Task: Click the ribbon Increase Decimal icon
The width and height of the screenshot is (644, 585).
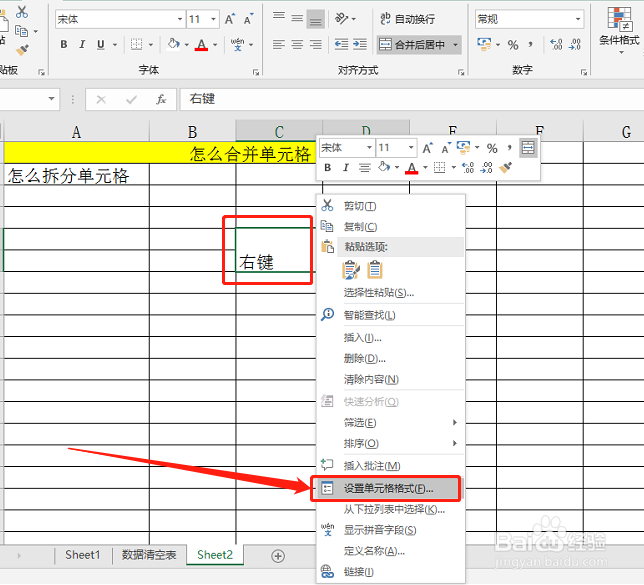Action: pyautogui.click(x=556, y=44)
